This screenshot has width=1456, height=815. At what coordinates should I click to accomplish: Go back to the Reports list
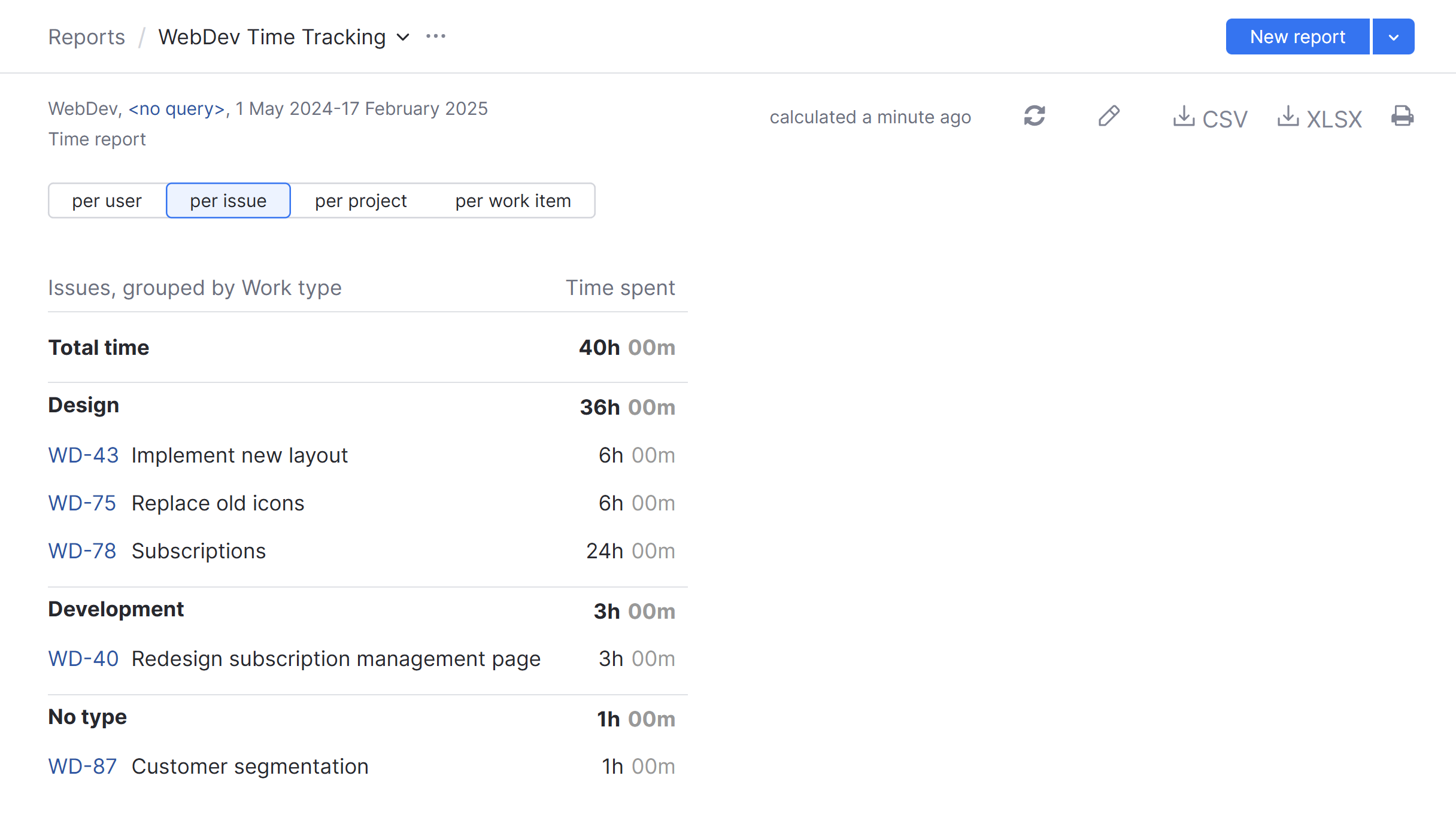point(86,37)
